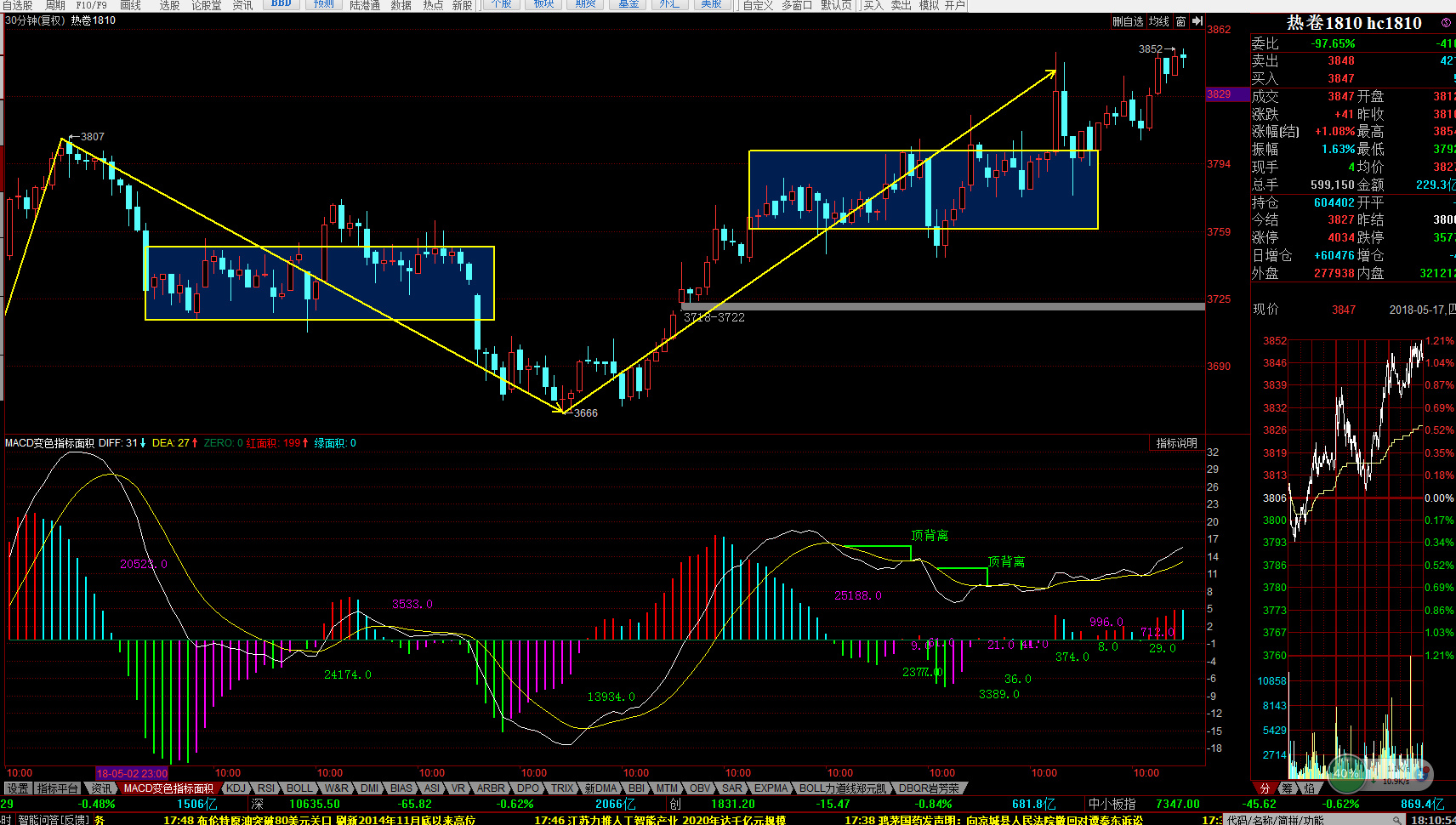This screenshot has width=1456, height=825.
Task: Click 模拟 in the top bar
Action: (929, 5)
